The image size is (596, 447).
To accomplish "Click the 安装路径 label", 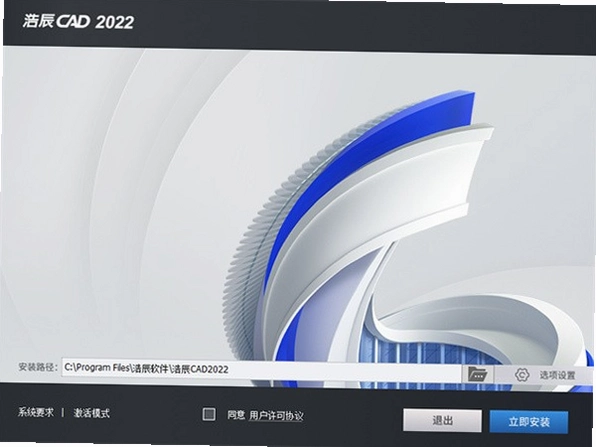I will tap(38, 367).
